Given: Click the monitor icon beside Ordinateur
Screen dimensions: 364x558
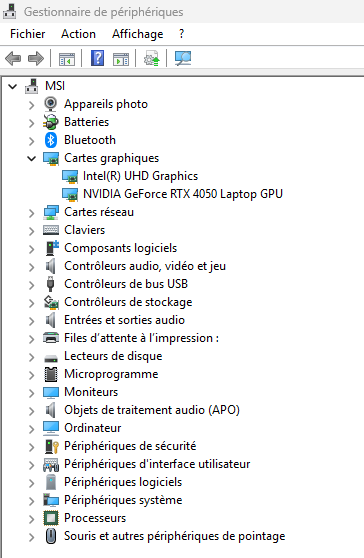Looking at the screenshot, I should click(51, 428).
